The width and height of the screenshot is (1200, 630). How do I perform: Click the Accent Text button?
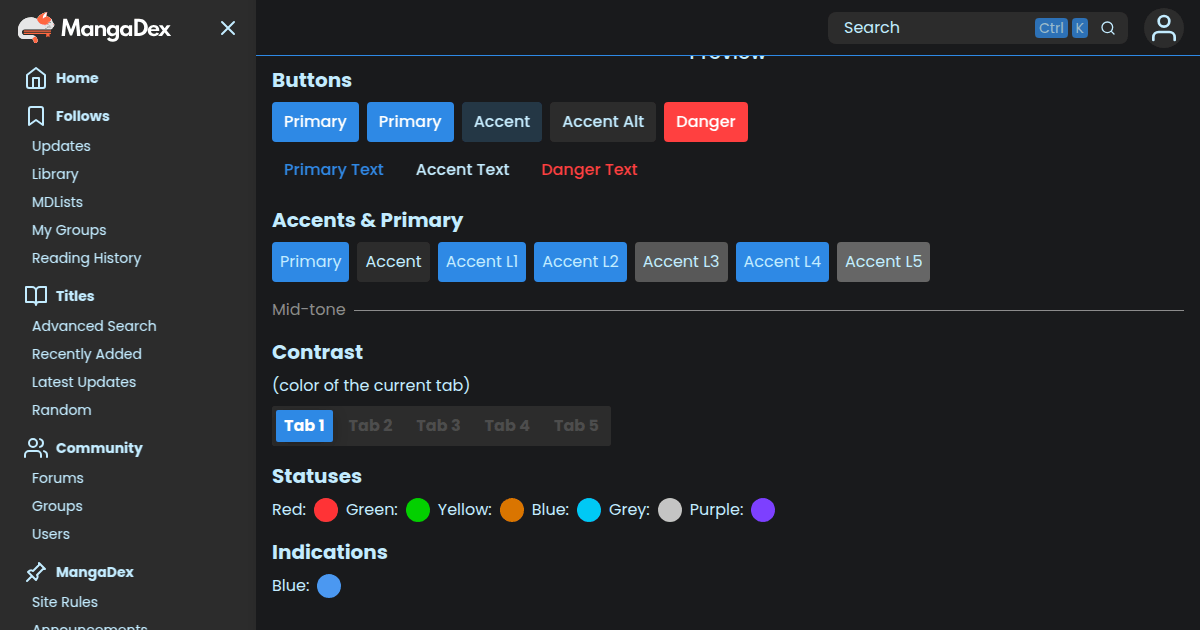(463, 170)
